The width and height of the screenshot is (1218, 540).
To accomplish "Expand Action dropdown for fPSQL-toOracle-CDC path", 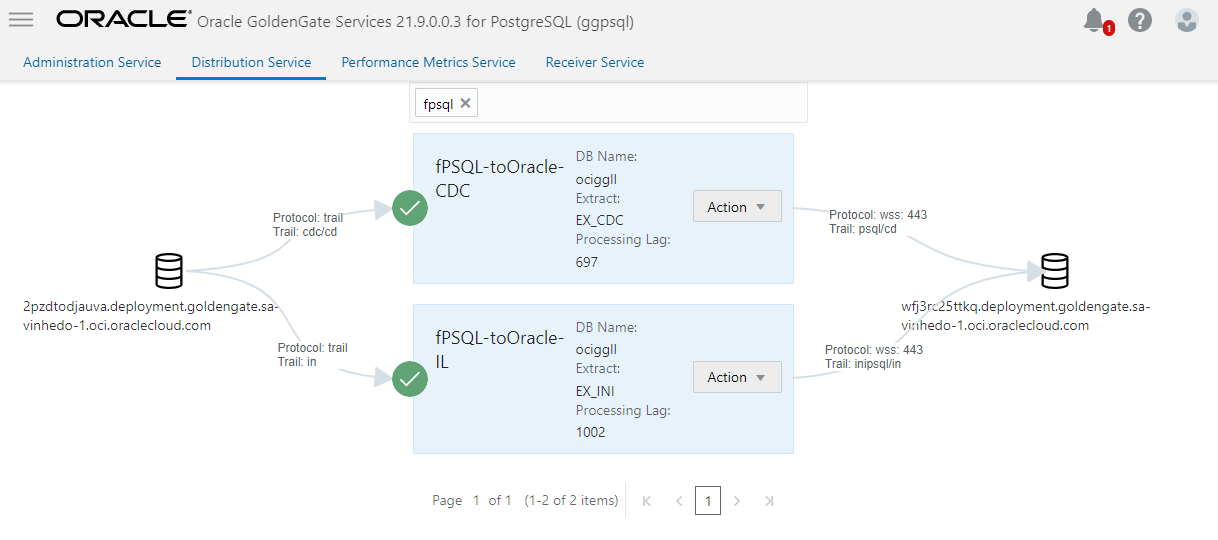I will pyautogui.click(x=737, y=207).
